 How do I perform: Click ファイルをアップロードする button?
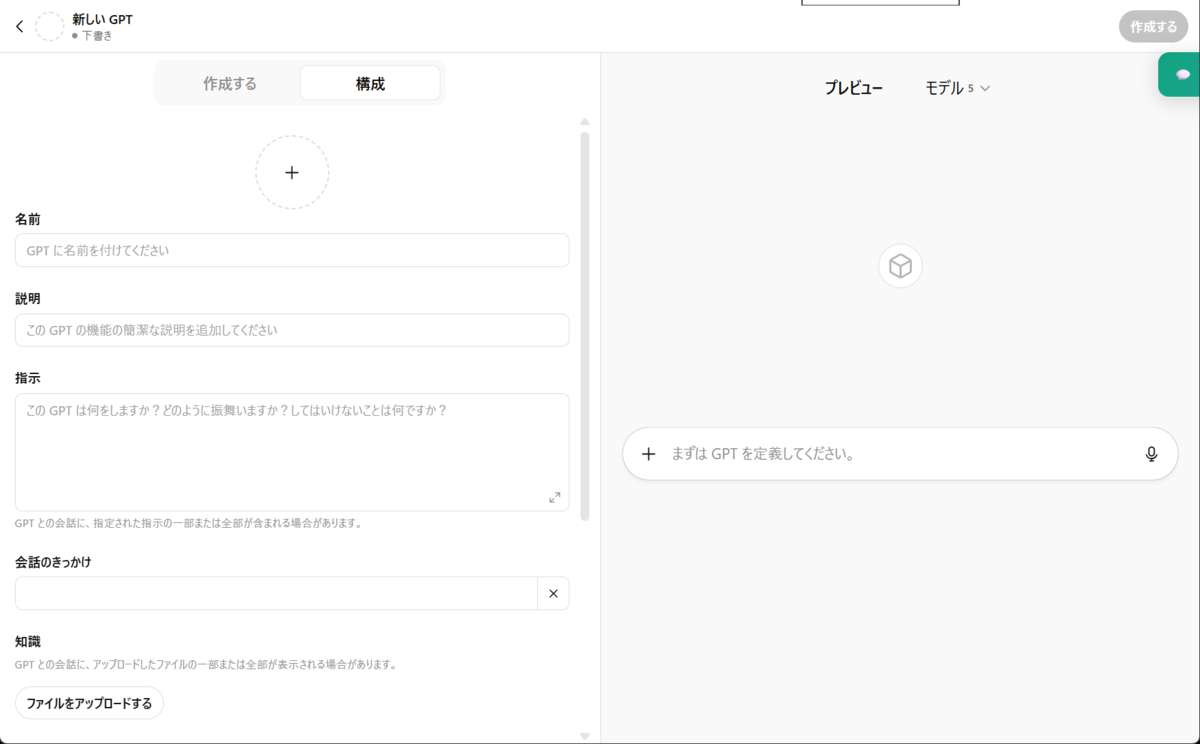tap(89, 703)
